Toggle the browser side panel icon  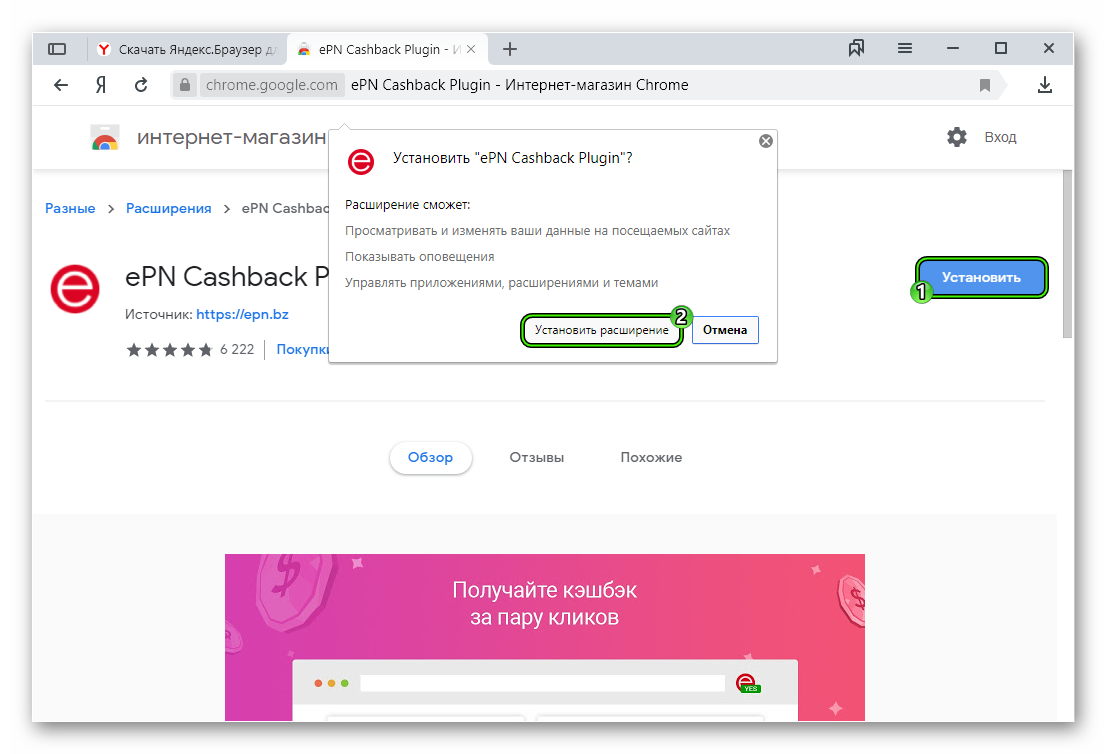(x=57, y=49)
